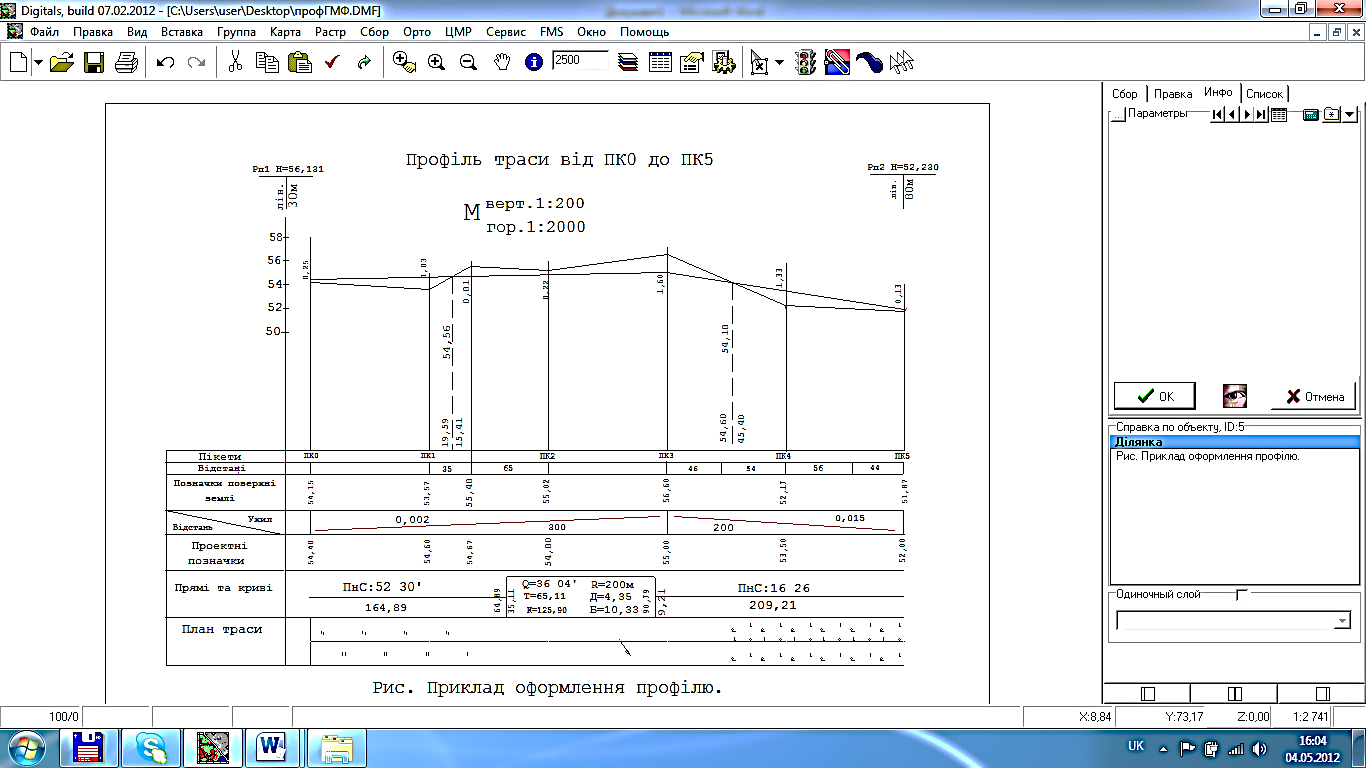This screenshot has width=1366, height=768.
Task: Select the Pan hand tool
Action: point(502,62)
